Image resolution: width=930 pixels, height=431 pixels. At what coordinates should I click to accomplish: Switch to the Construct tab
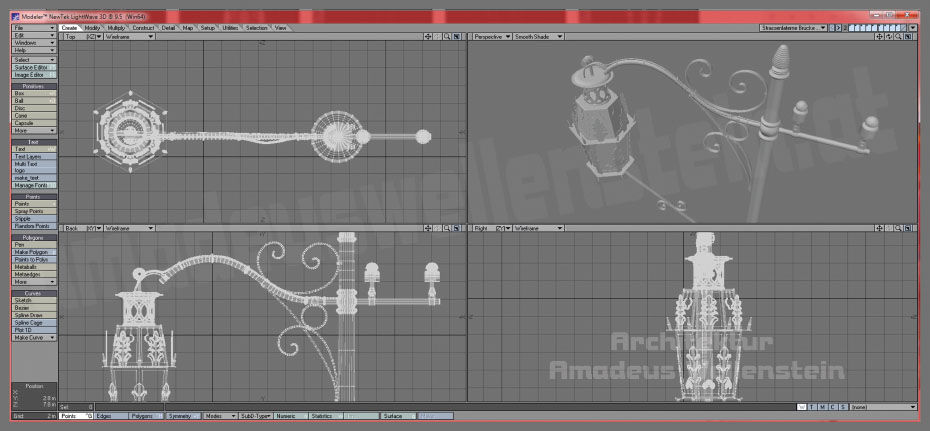143,28
